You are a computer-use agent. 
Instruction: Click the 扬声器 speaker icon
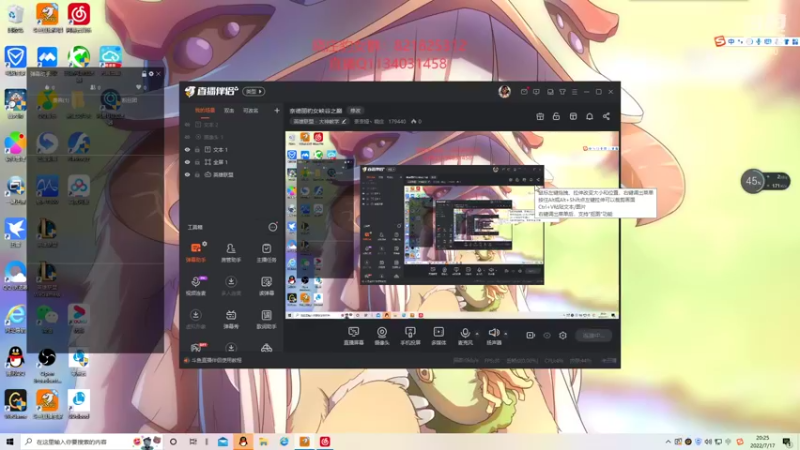(493, 333)
